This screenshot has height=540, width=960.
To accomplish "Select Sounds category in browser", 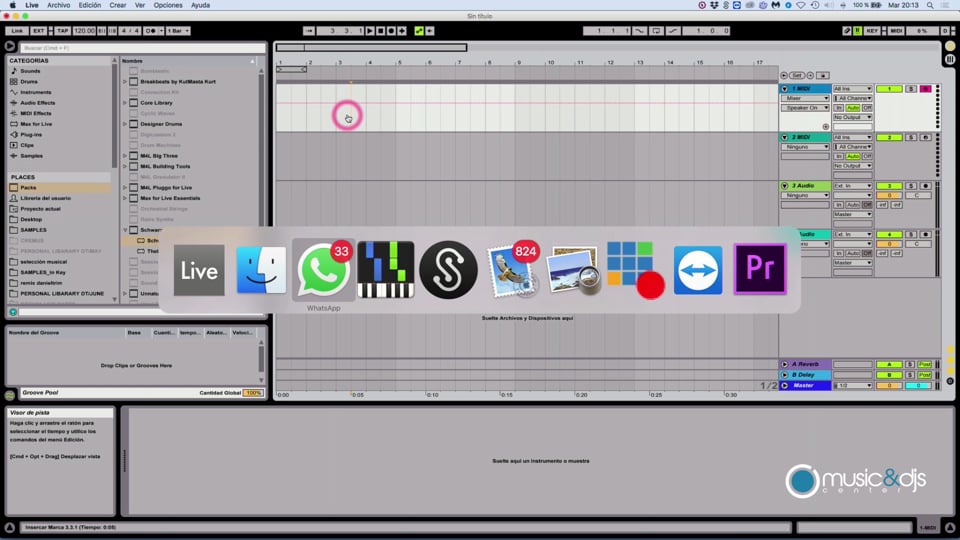I will click(x=30, y=71).
